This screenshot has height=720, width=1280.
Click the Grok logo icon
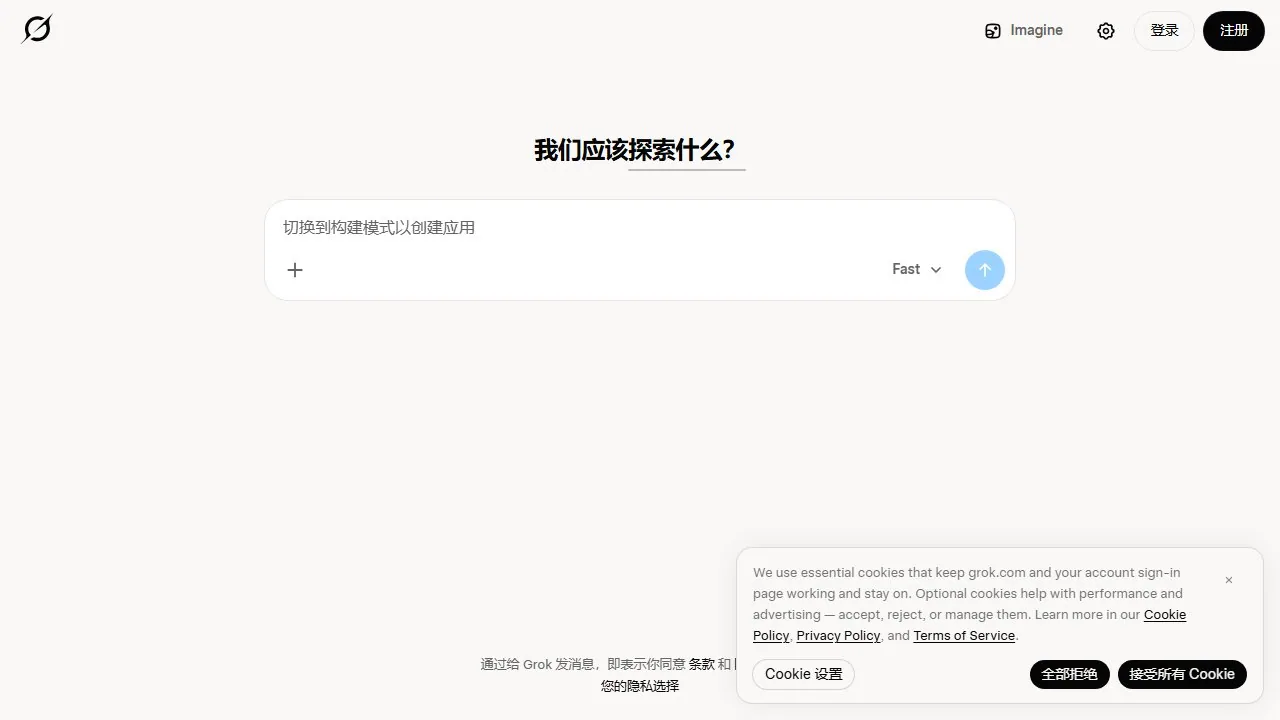click(x=37, y=30)
